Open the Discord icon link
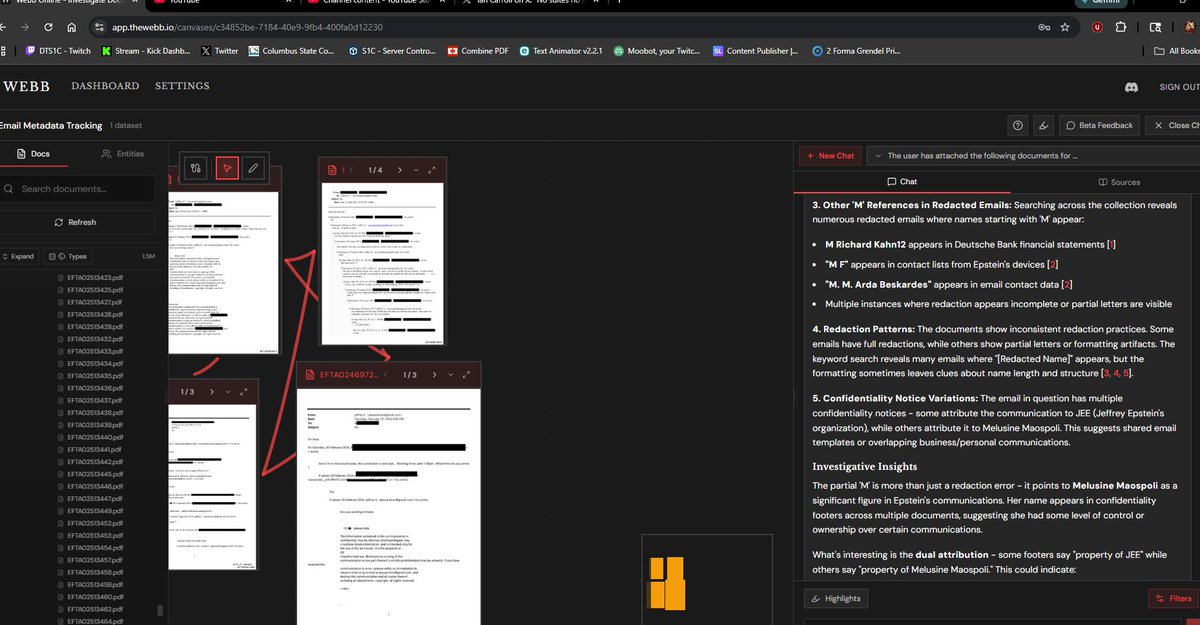The image size is (1200, 625). [x=1131, y=87]
